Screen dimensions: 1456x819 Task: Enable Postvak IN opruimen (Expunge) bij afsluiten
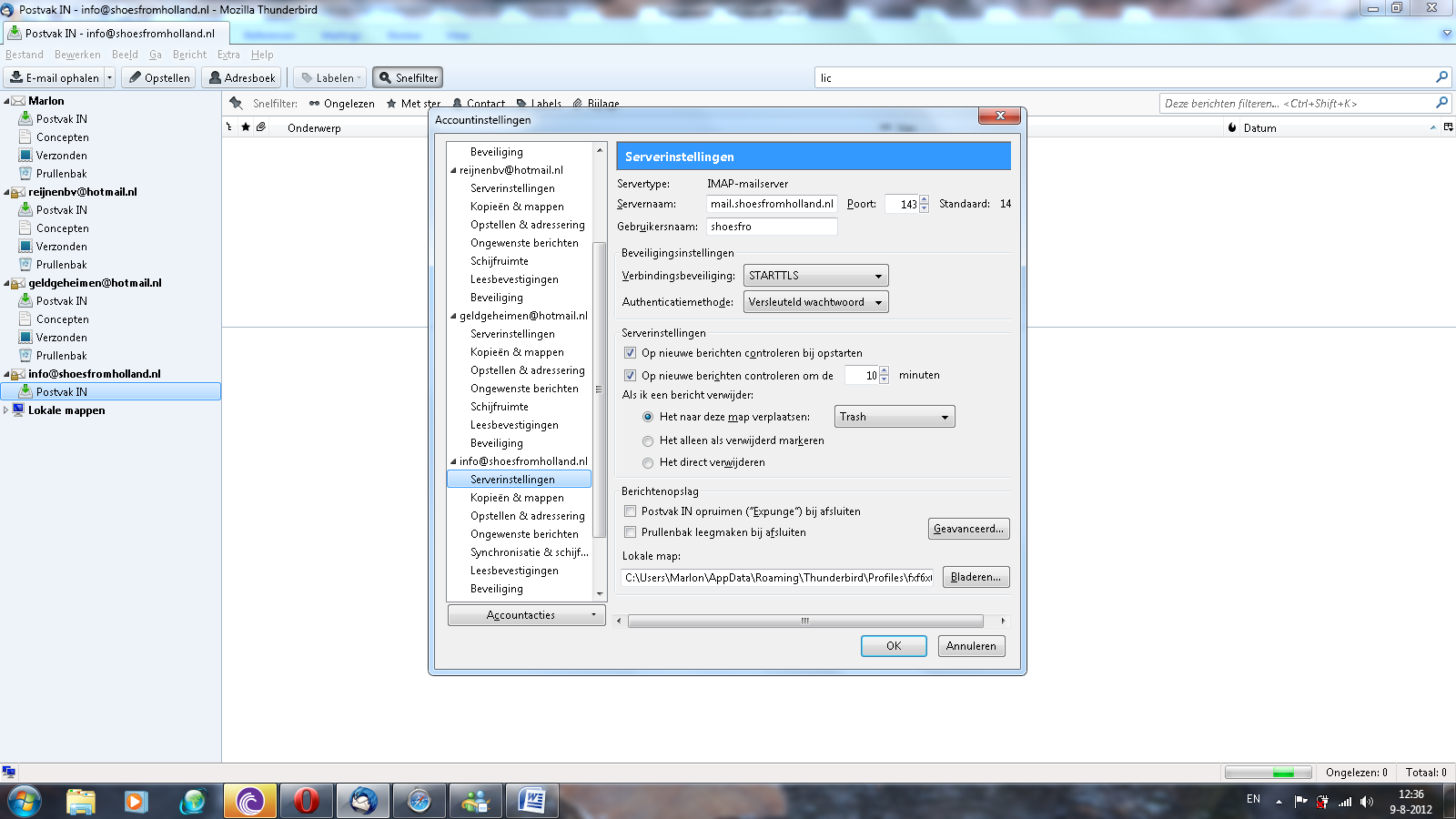point(630,511)
